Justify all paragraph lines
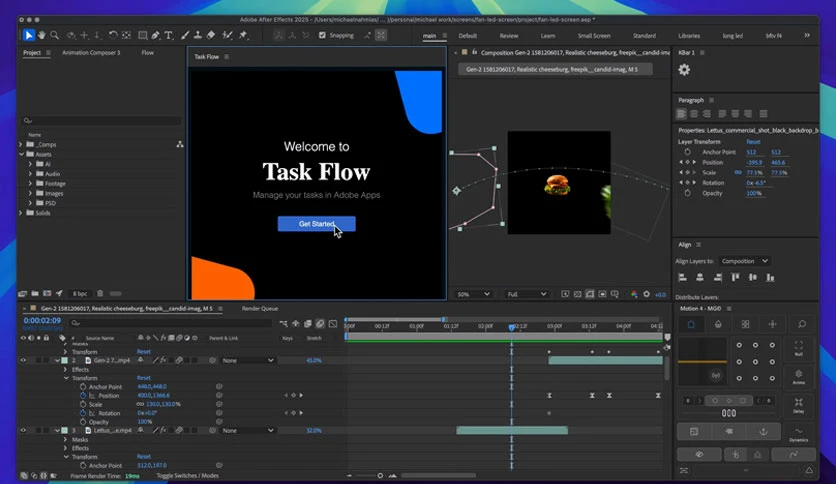This screenshot has width=836, height=484. (763, 114)
